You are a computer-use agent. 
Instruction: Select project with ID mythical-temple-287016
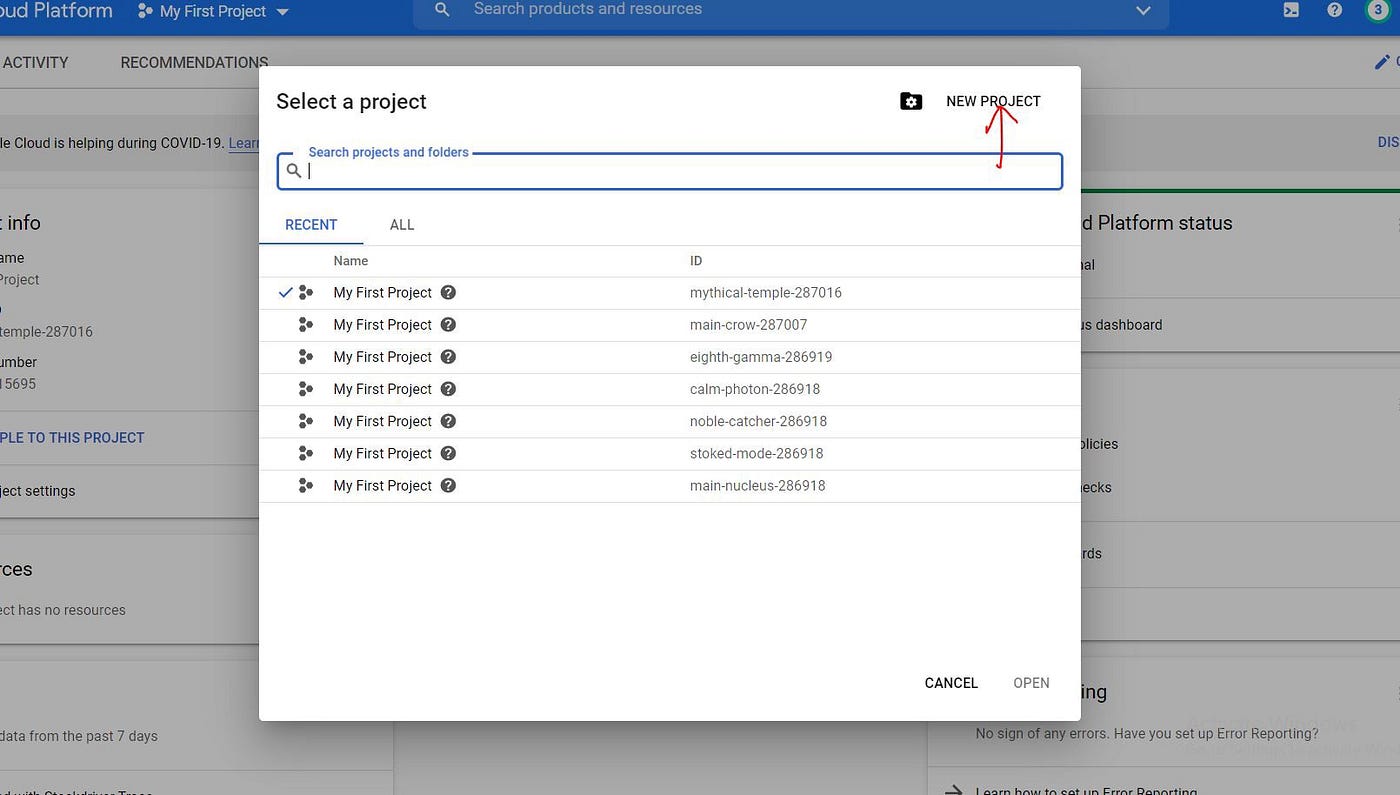pyautogui.click(x=670, y=293)
